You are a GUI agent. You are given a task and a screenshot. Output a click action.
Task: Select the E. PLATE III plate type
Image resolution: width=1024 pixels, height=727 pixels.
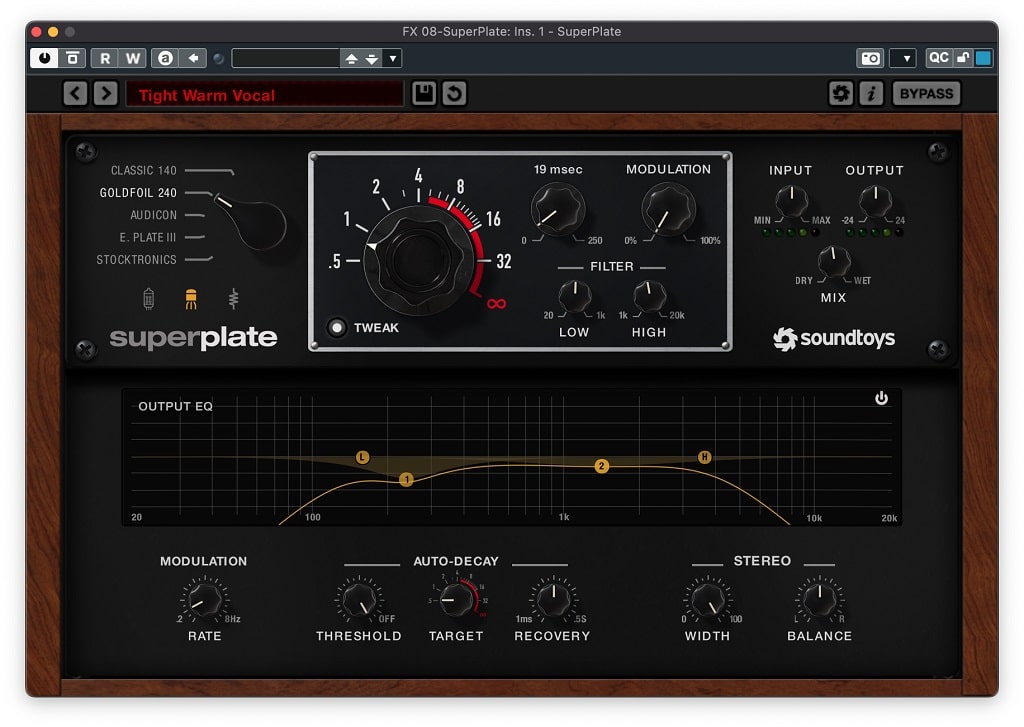point(148,237)
